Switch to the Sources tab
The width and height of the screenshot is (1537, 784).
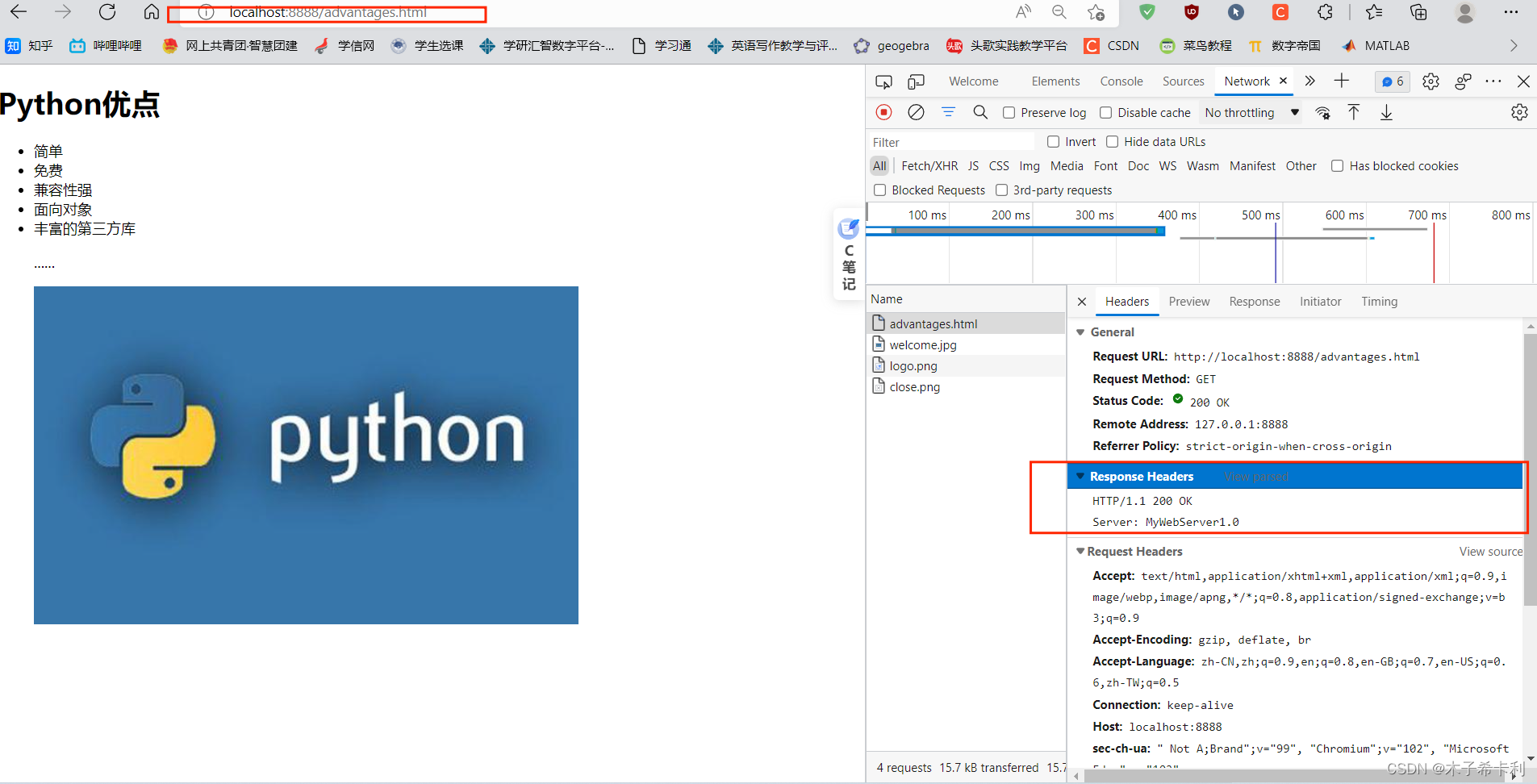pyautogui.click(x=1183, y=81)
